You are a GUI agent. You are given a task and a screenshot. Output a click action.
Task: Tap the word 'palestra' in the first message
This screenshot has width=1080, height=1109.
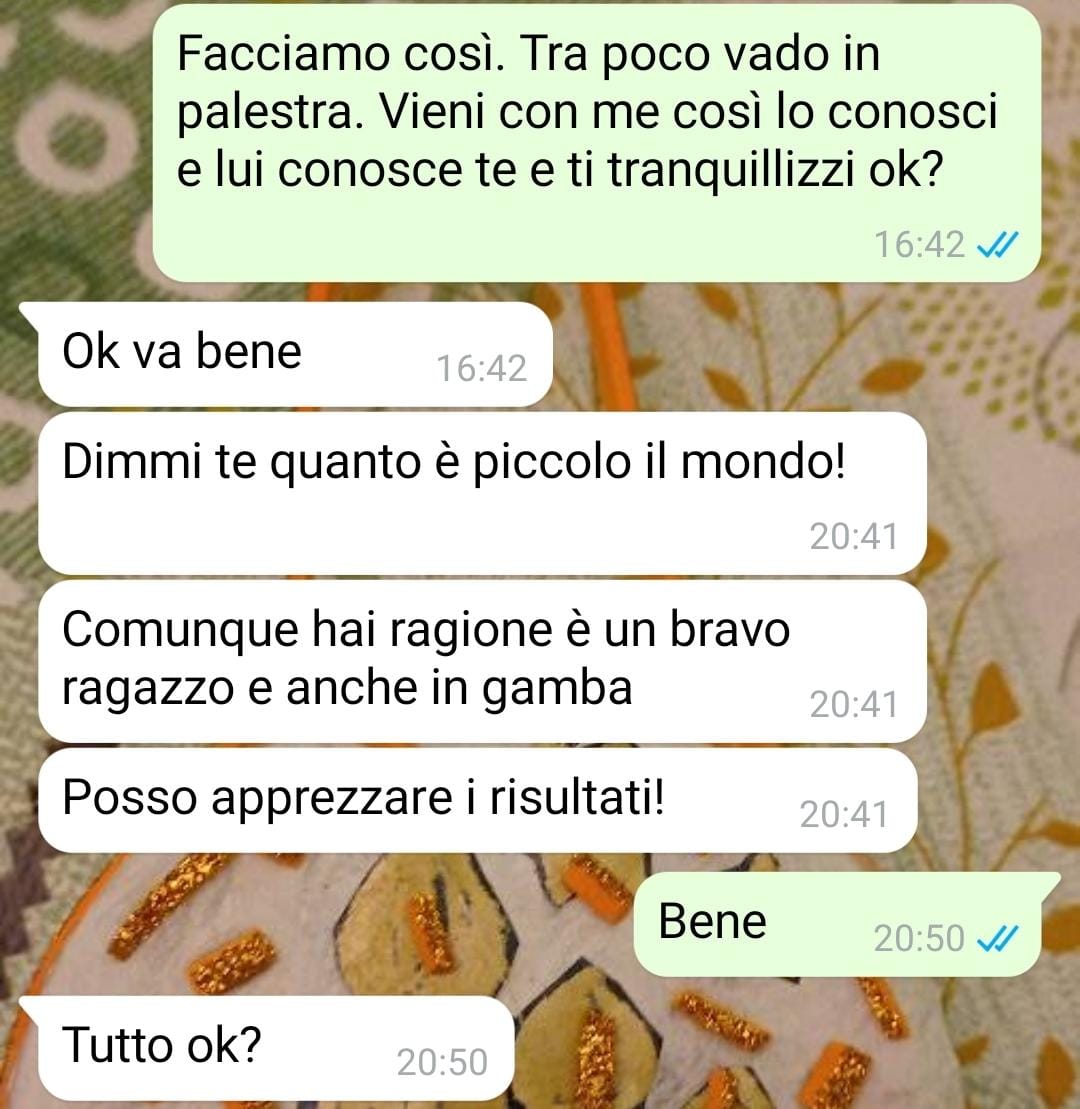point(265,113)
